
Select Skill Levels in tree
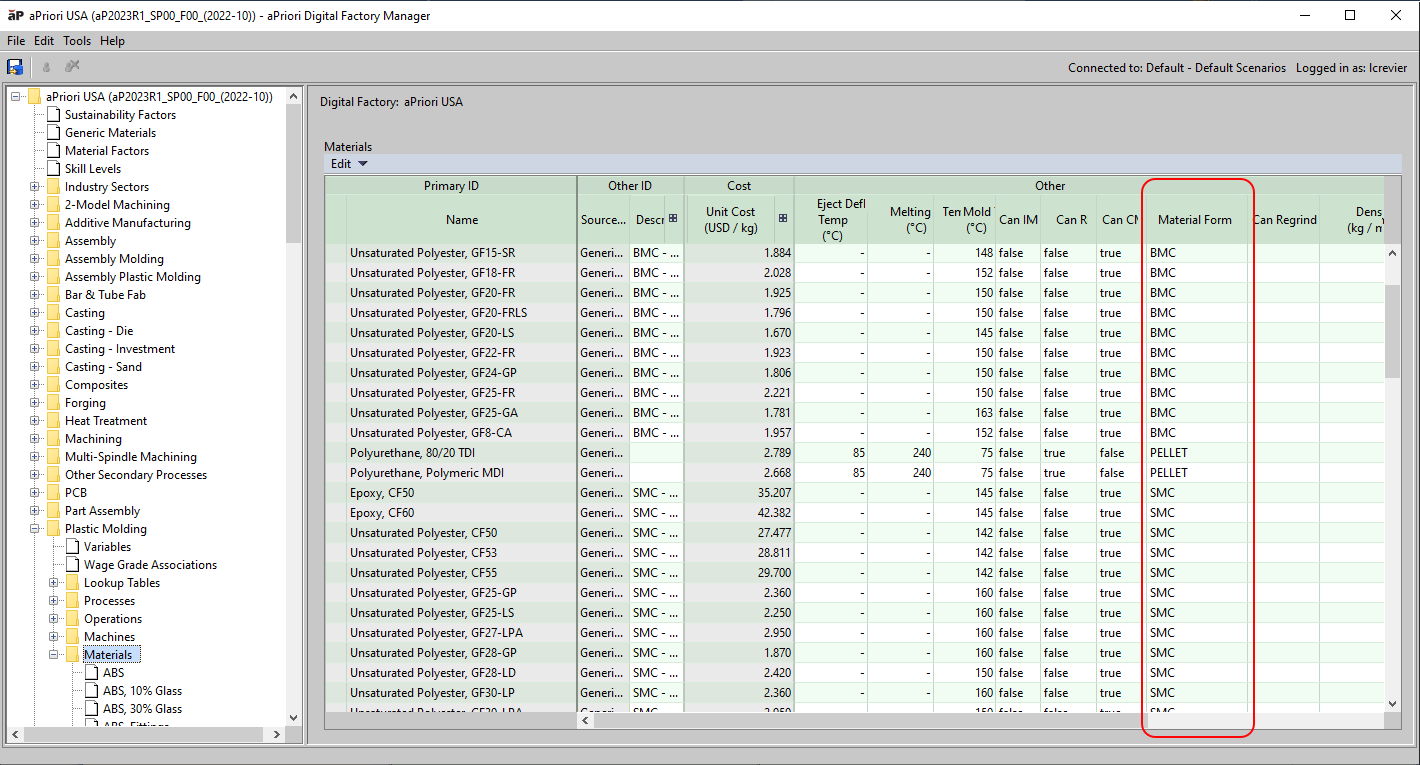[x=93, y=169]
